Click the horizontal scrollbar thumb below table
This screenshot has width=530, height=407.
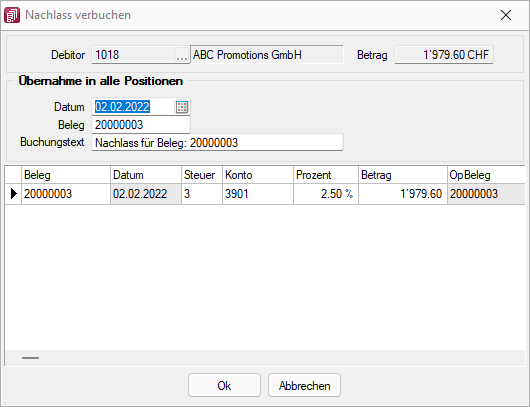(30, 358)
